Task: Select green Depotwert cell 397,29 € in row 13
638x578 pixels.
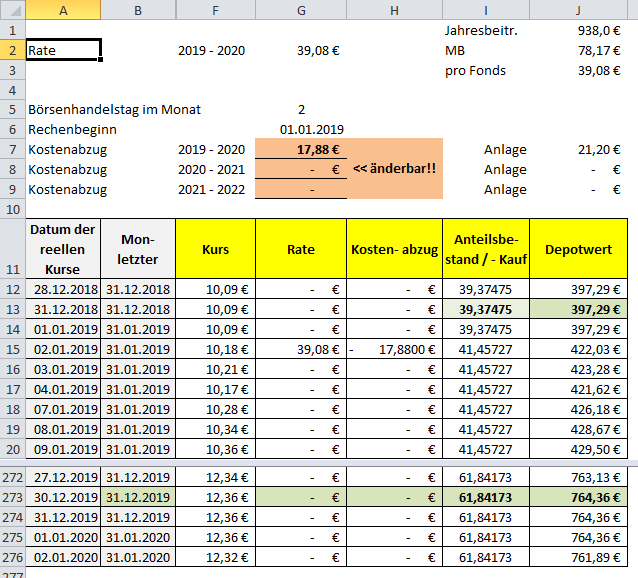Action: click(578, 309)
